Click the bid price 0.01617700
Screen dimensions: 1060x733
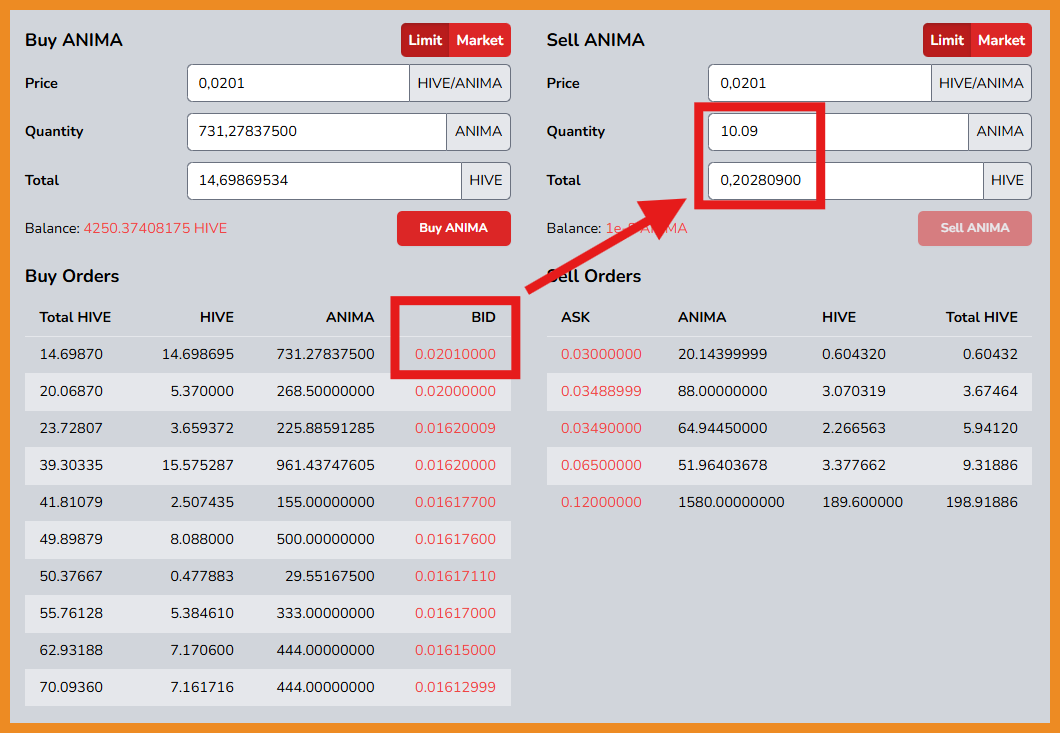point(455,502)
